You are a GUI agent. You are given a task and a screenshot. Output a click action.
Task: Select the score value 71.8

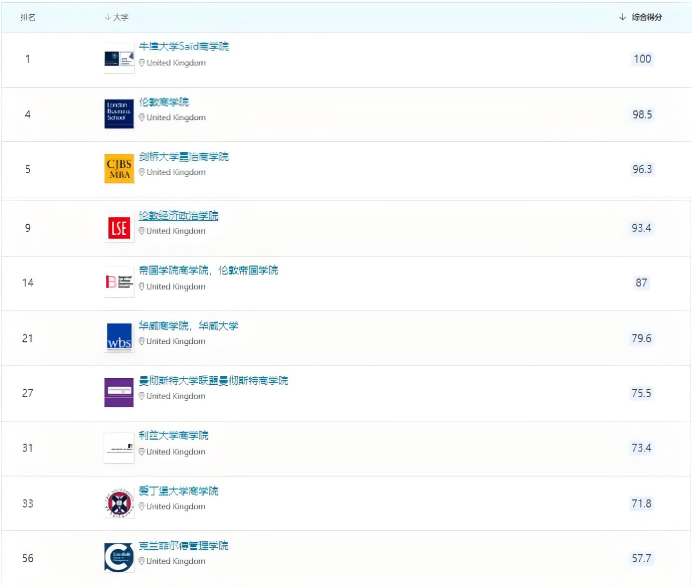(641, 504)
